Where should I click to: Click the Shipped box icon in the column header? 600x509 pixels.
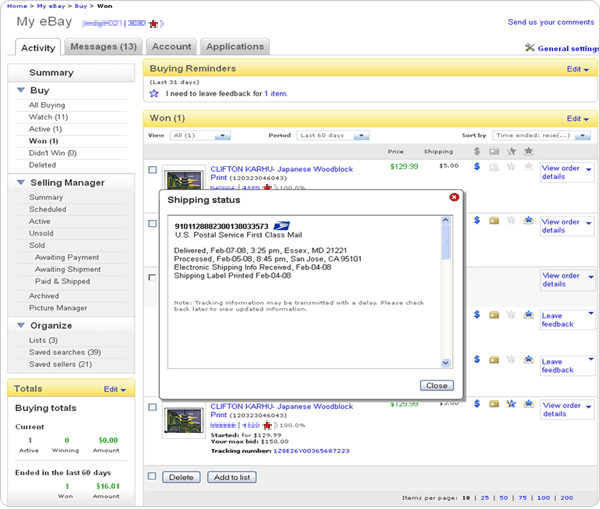coord(494,151)
